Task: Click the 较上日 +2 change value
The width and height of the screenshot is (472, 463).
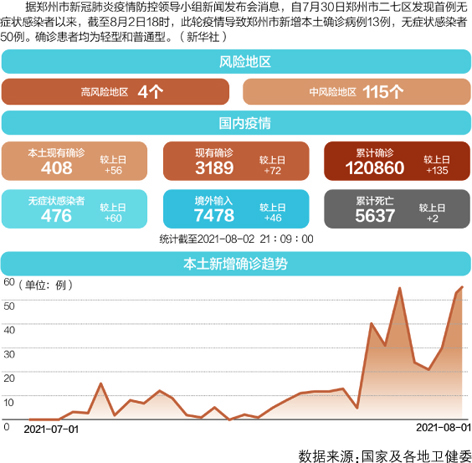Action: pyautogui.click(x=432, y=213)
